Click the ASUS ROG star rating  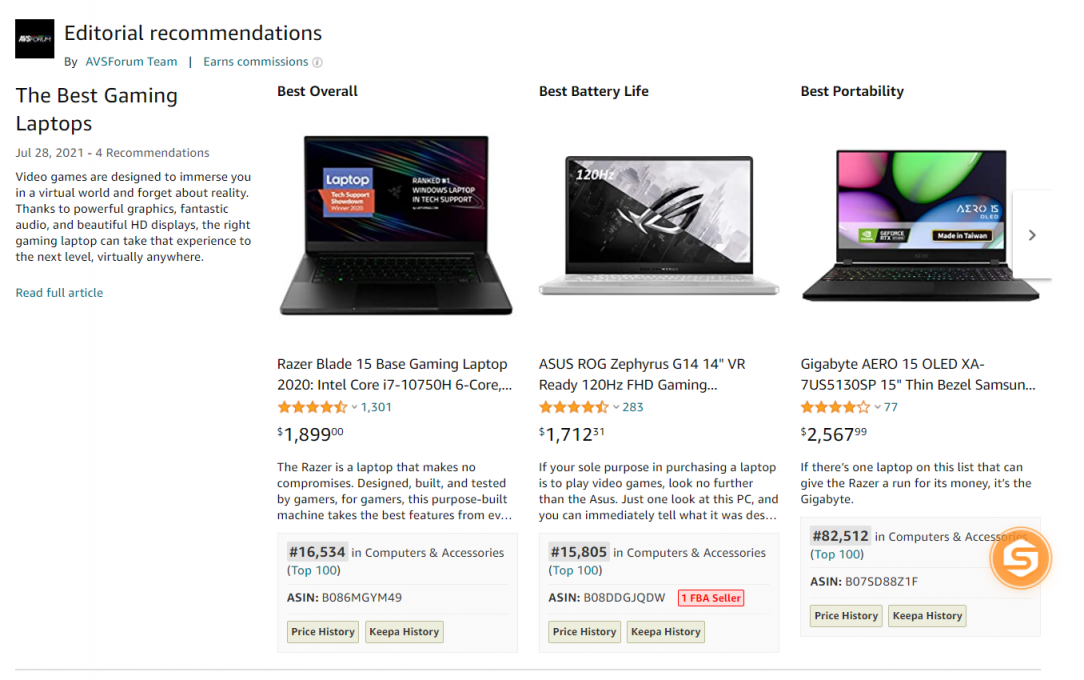[x=574, y=407]
